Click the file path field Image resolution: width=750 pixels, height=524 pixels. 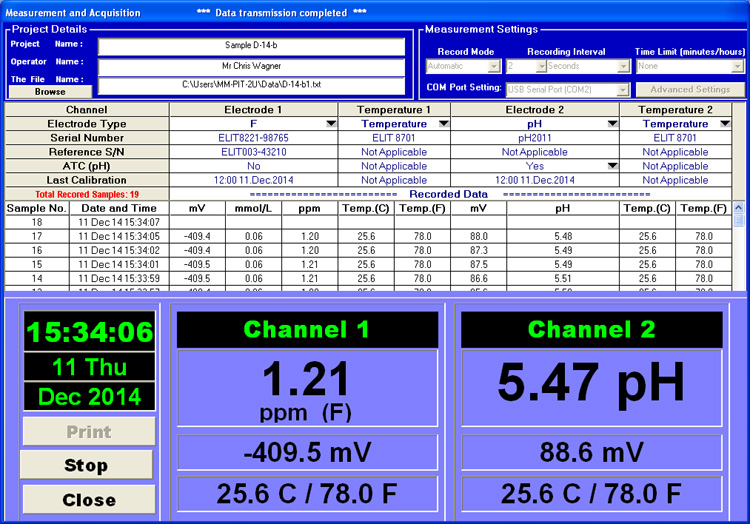point(251,85)
